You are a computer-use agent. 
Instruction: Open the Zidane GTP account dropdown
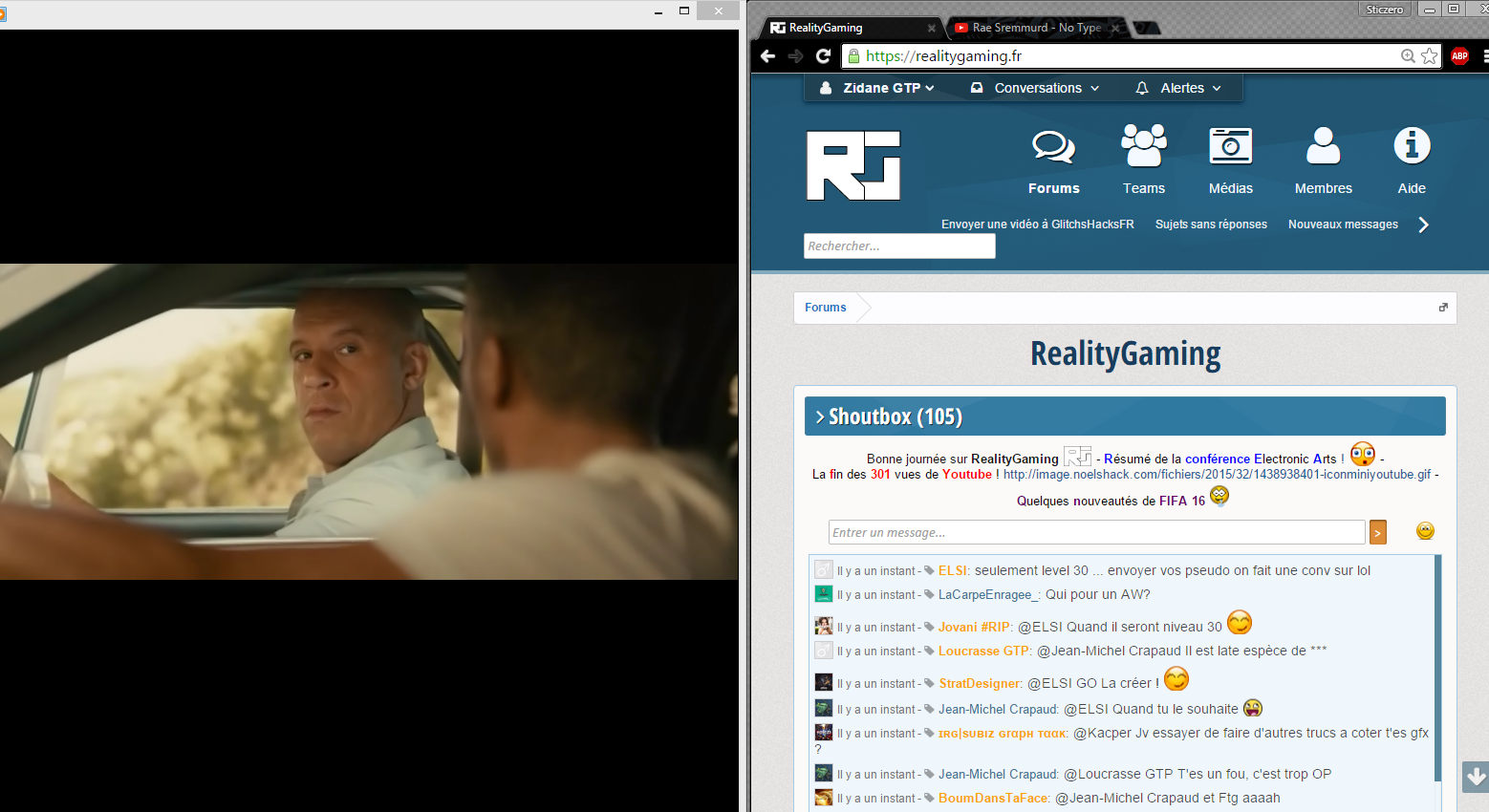(x=877, y=88)
